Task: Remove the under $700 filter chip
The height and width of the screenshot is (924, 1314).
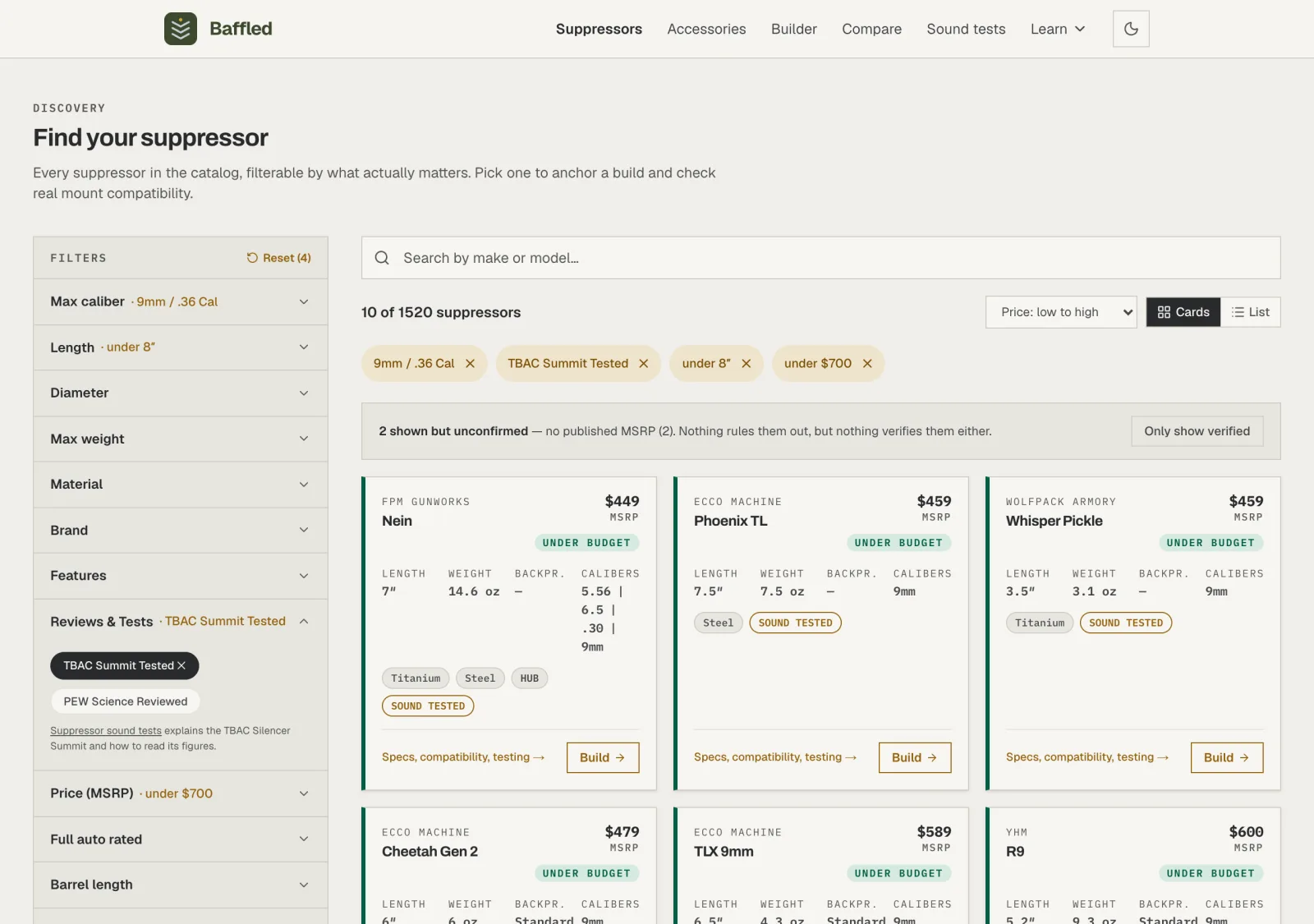Action: pyautogui.click(x=867, y=363)
